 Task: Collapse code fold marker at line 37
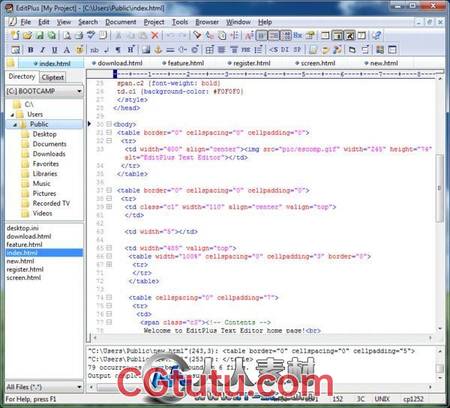click(x=109, y=190)
